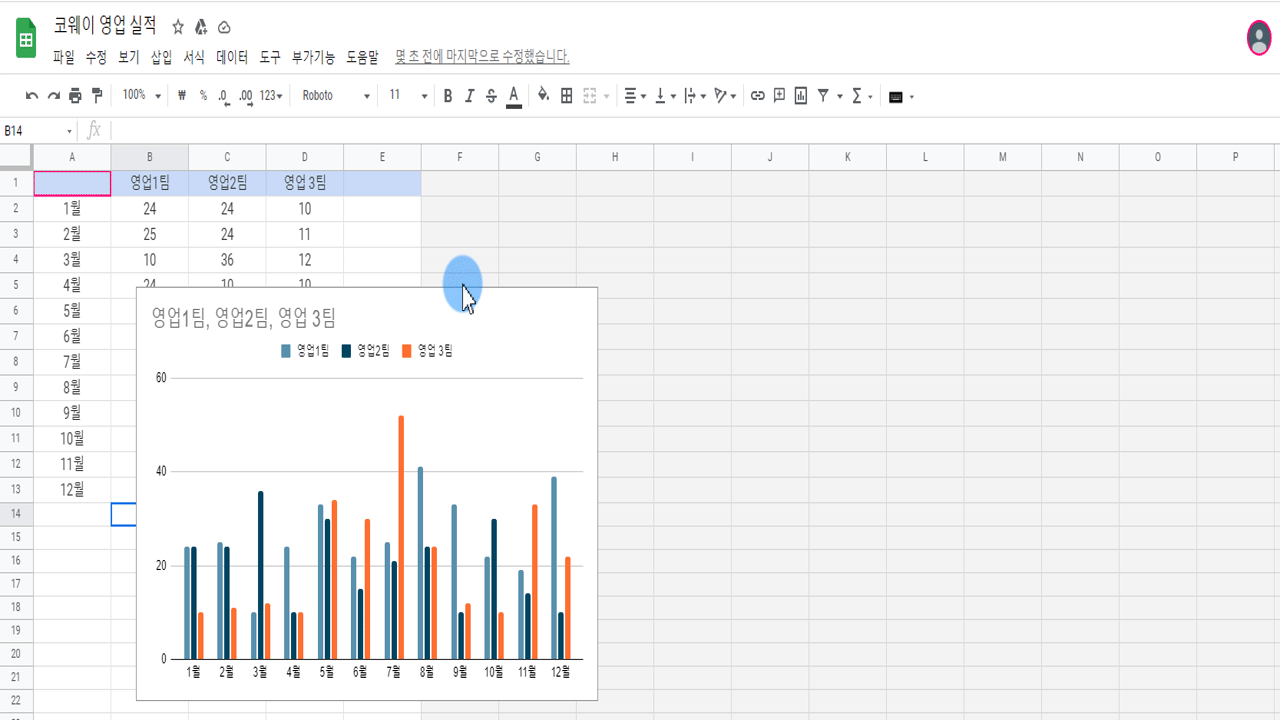Format as percent with the % icon
Screen dimensions: 1280x720
coord(203,96)
